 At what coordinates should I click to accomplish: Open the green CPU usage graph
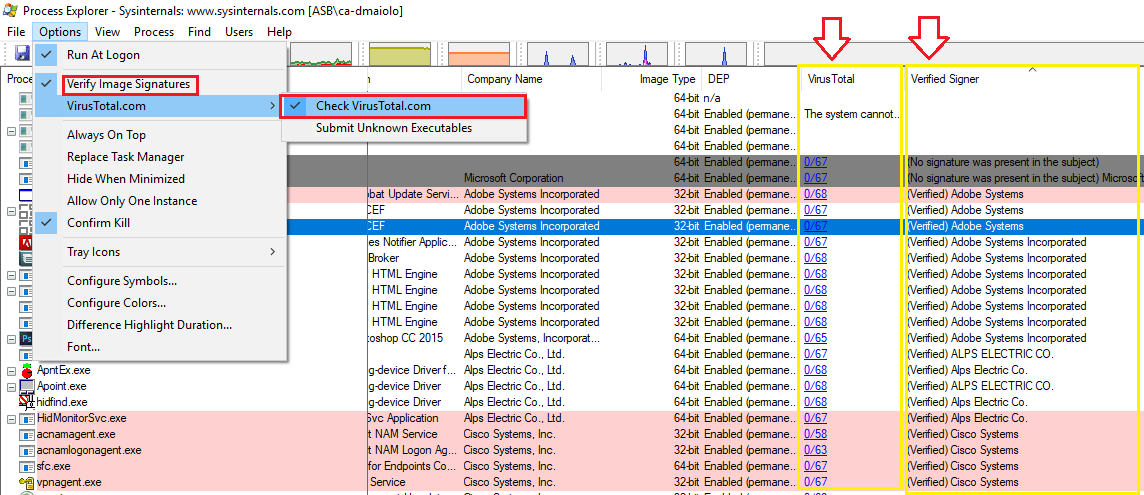tap(321, 55)
